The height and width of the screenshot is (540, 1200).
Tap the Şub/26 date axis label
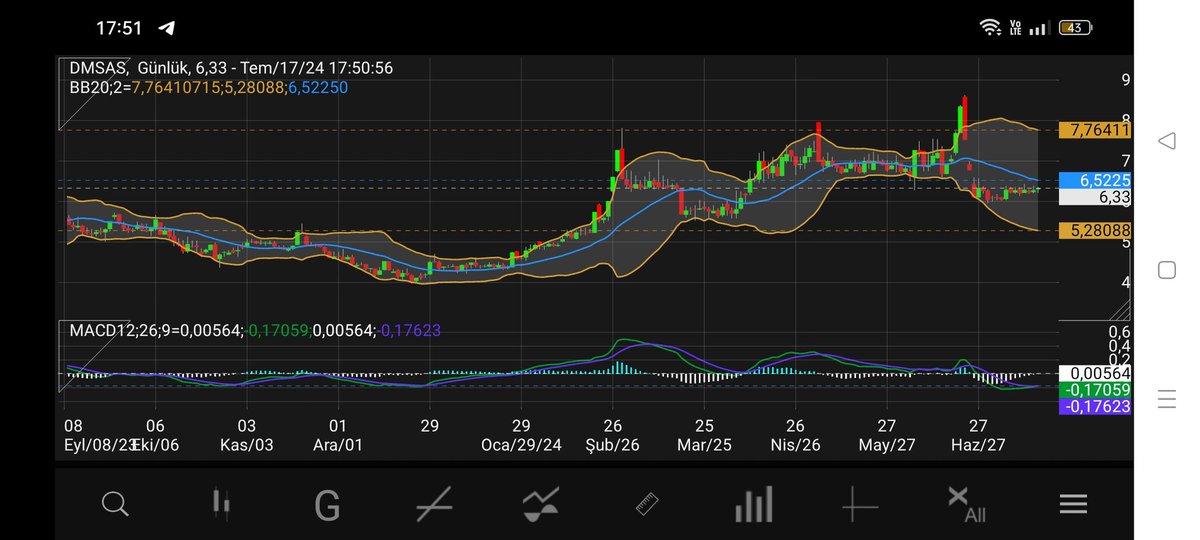(x=611, y=445)
